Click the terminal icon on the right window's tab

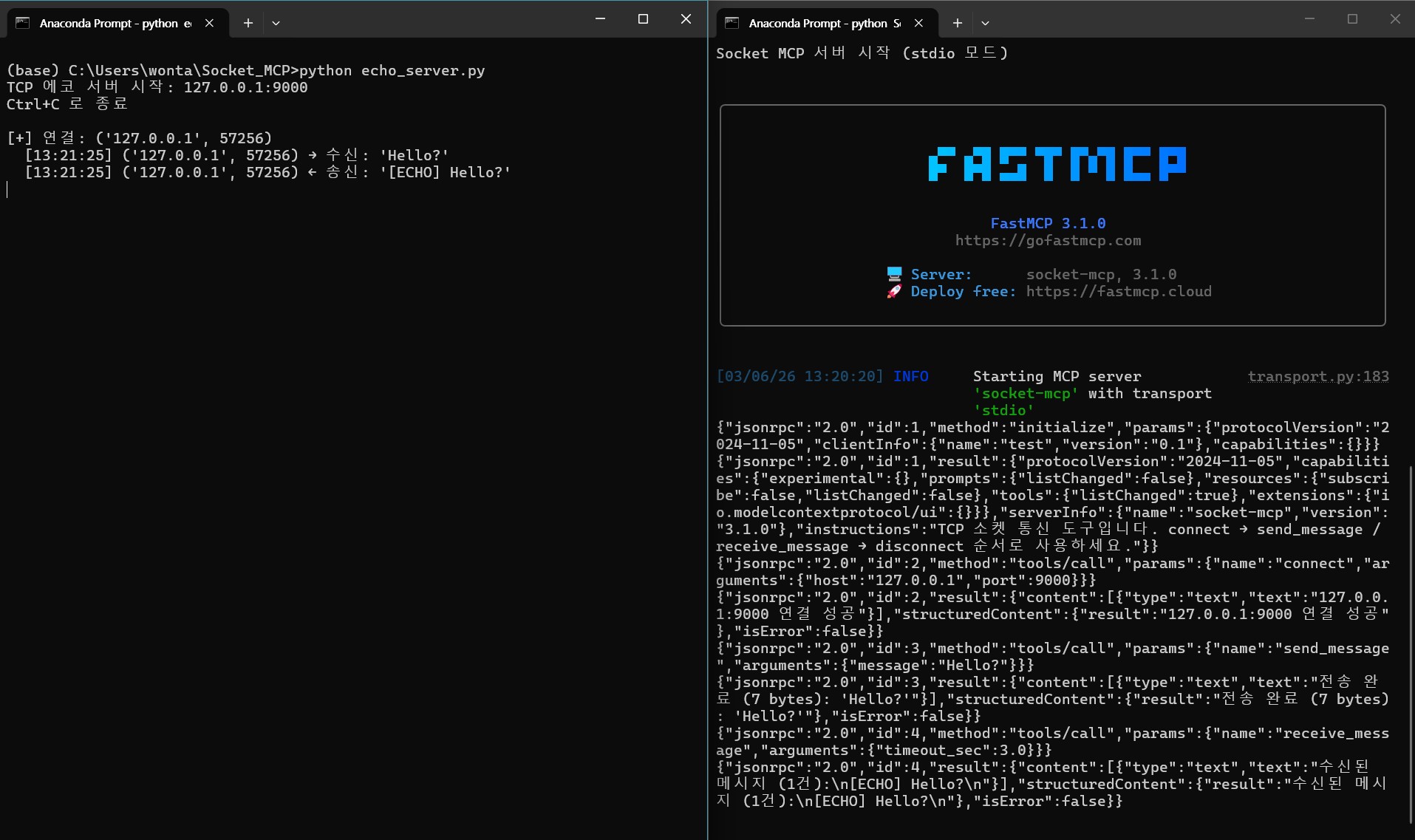tap(732, 23)
